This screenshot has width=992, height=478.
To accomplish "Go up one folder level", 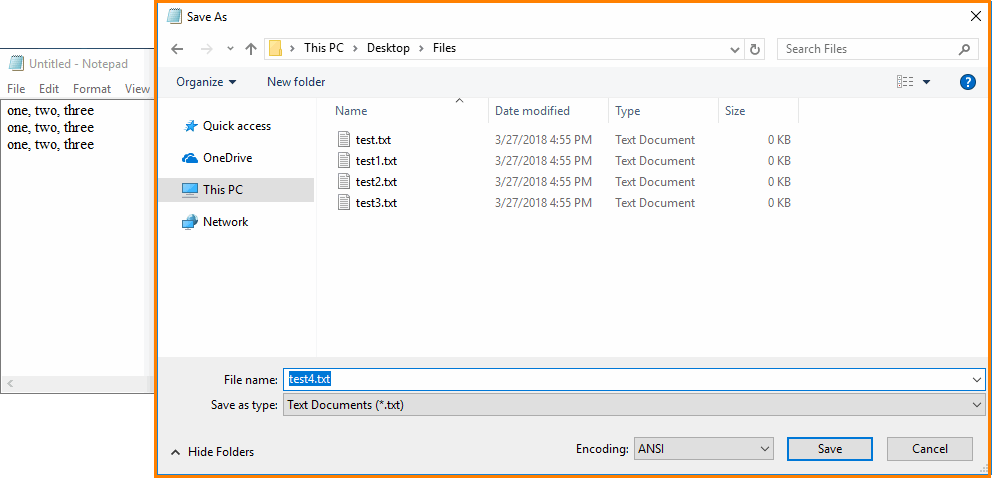I will [x=251, y=49].
